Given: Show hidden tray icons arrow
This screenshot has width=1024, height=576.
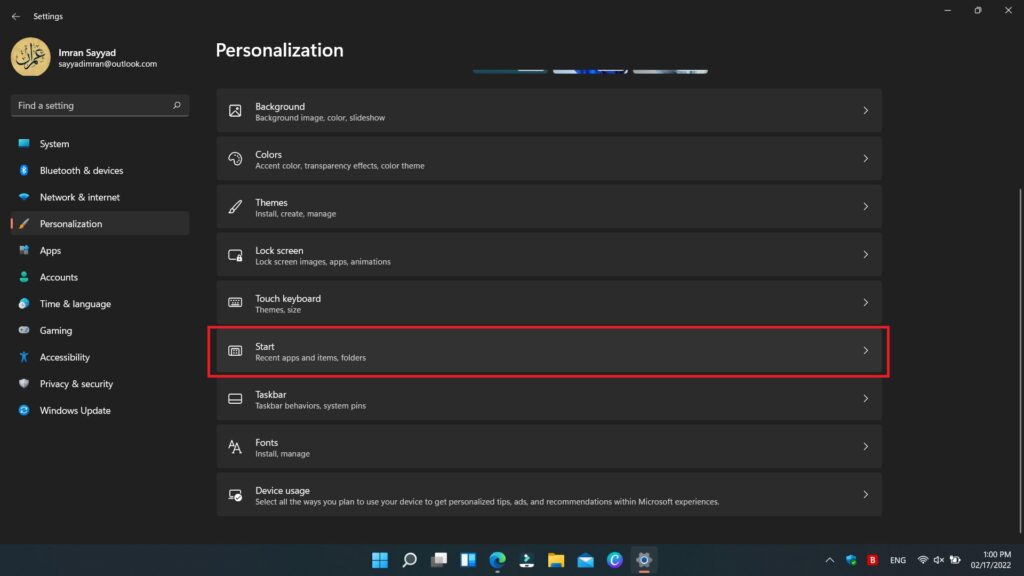Looking at the screenshot, I should (830, 560).
